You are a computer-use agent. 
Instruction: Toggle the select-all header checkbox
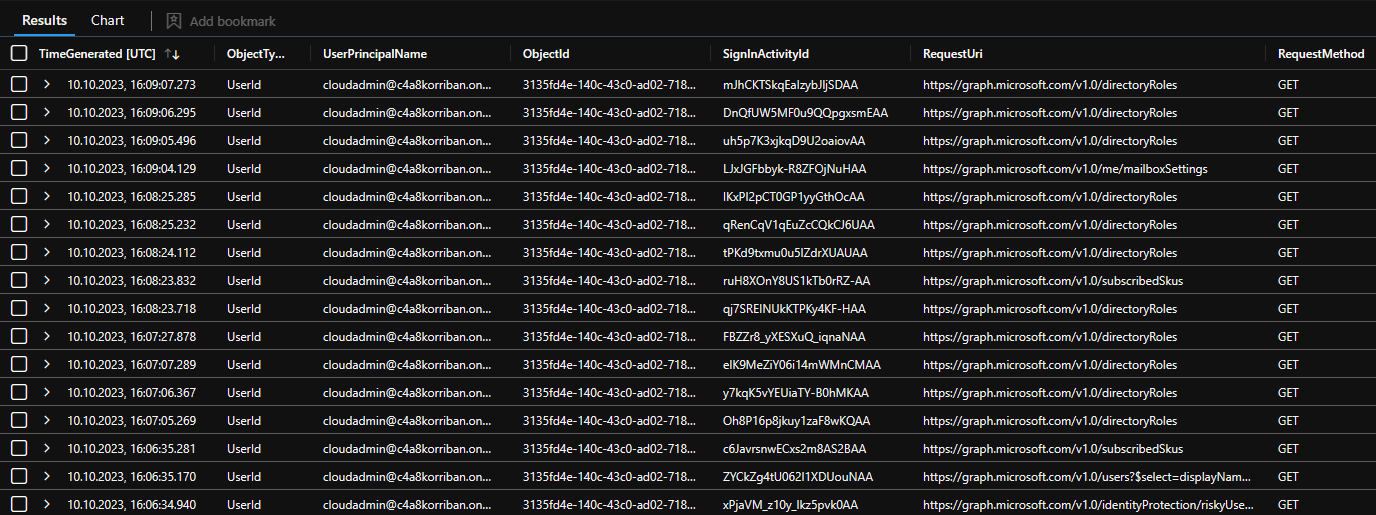coord(19,54)
